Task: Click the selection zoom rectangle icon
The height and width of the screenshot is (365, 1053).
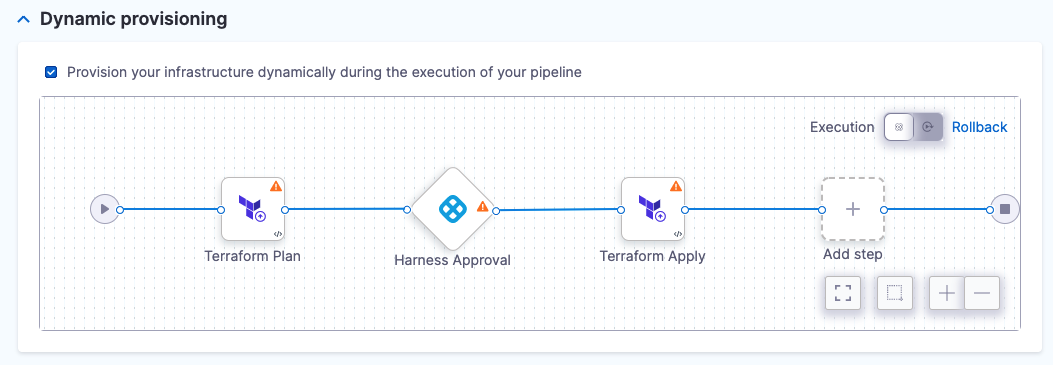Action: pyautogui.click(x=895, y=293)
